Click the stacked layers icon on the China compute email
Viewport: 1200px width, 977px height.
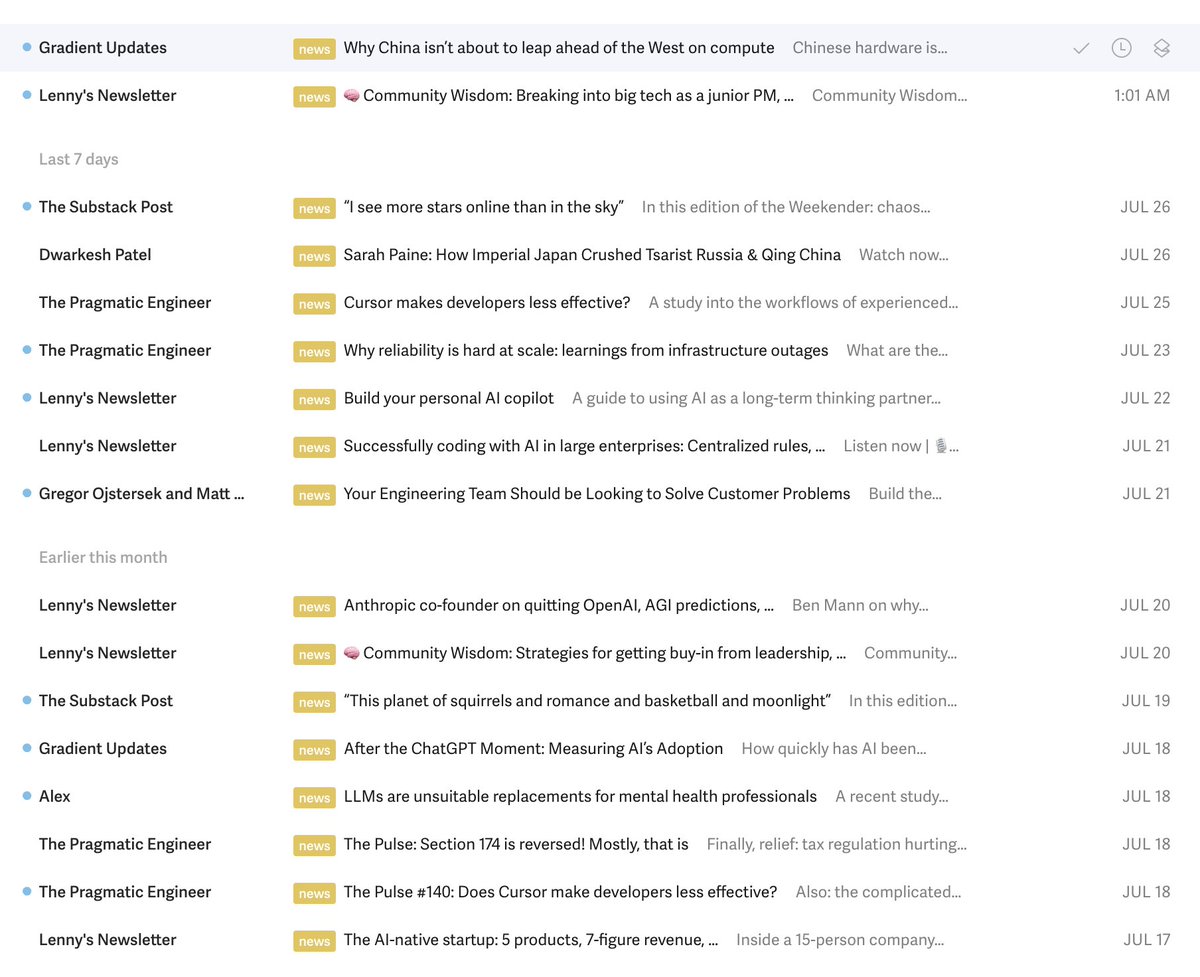[x=1161, y=48]
